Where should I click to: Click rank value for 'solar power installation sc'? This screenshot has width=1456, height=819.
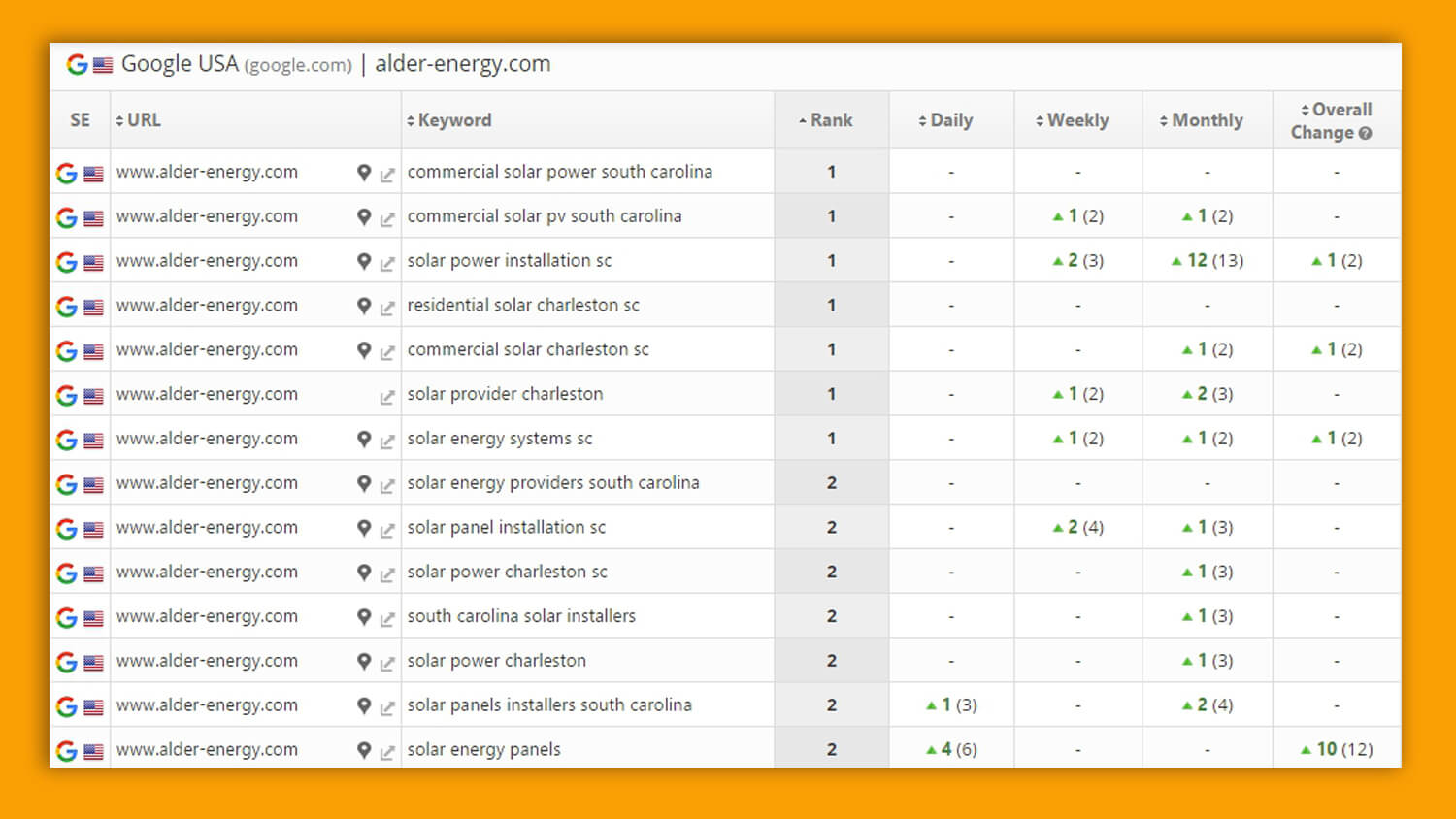click(x=832, y=260)
